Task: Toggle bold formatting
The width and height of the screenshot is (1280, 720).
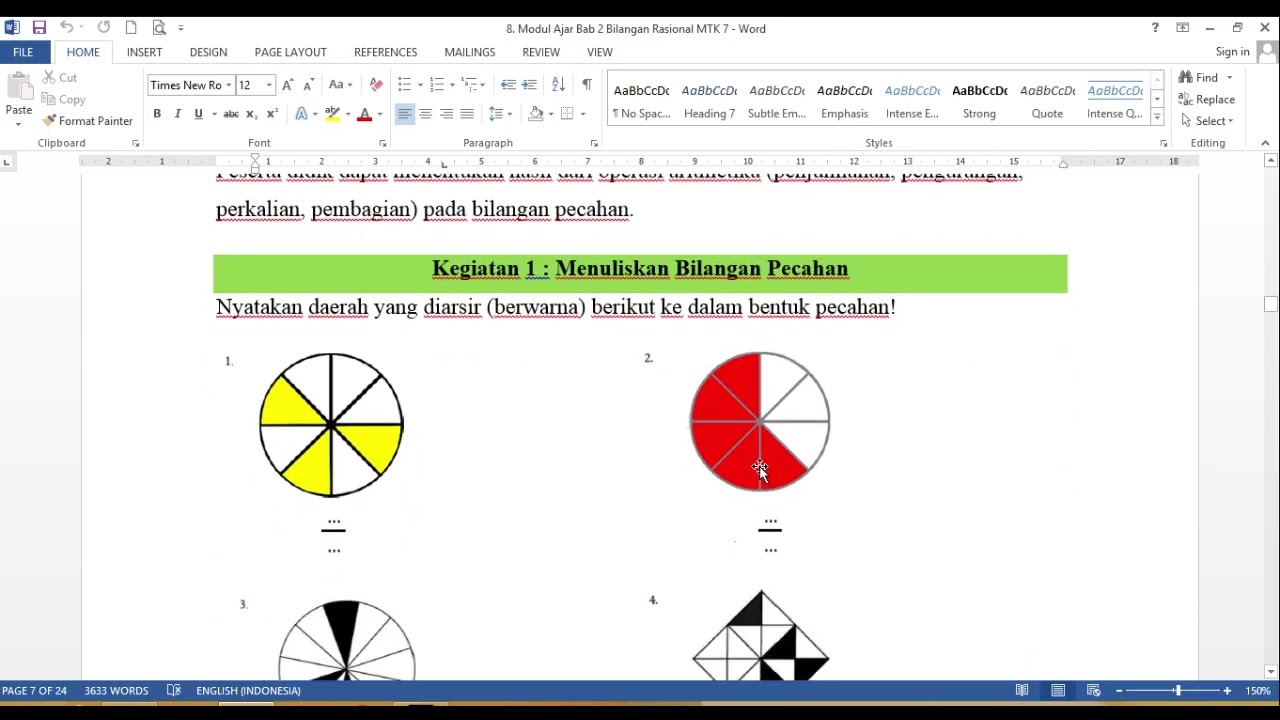Action: click(157, 114)
